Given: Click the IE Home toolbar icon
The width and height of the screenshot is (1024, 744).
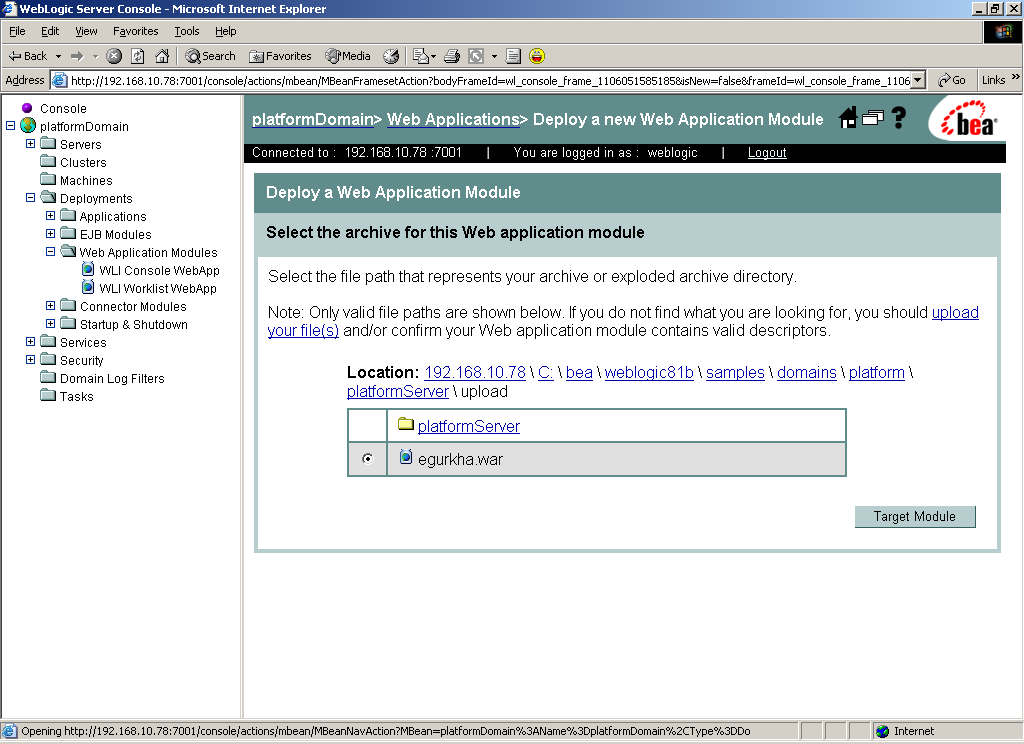Looking at the screenshot, I should coord(162,56).
